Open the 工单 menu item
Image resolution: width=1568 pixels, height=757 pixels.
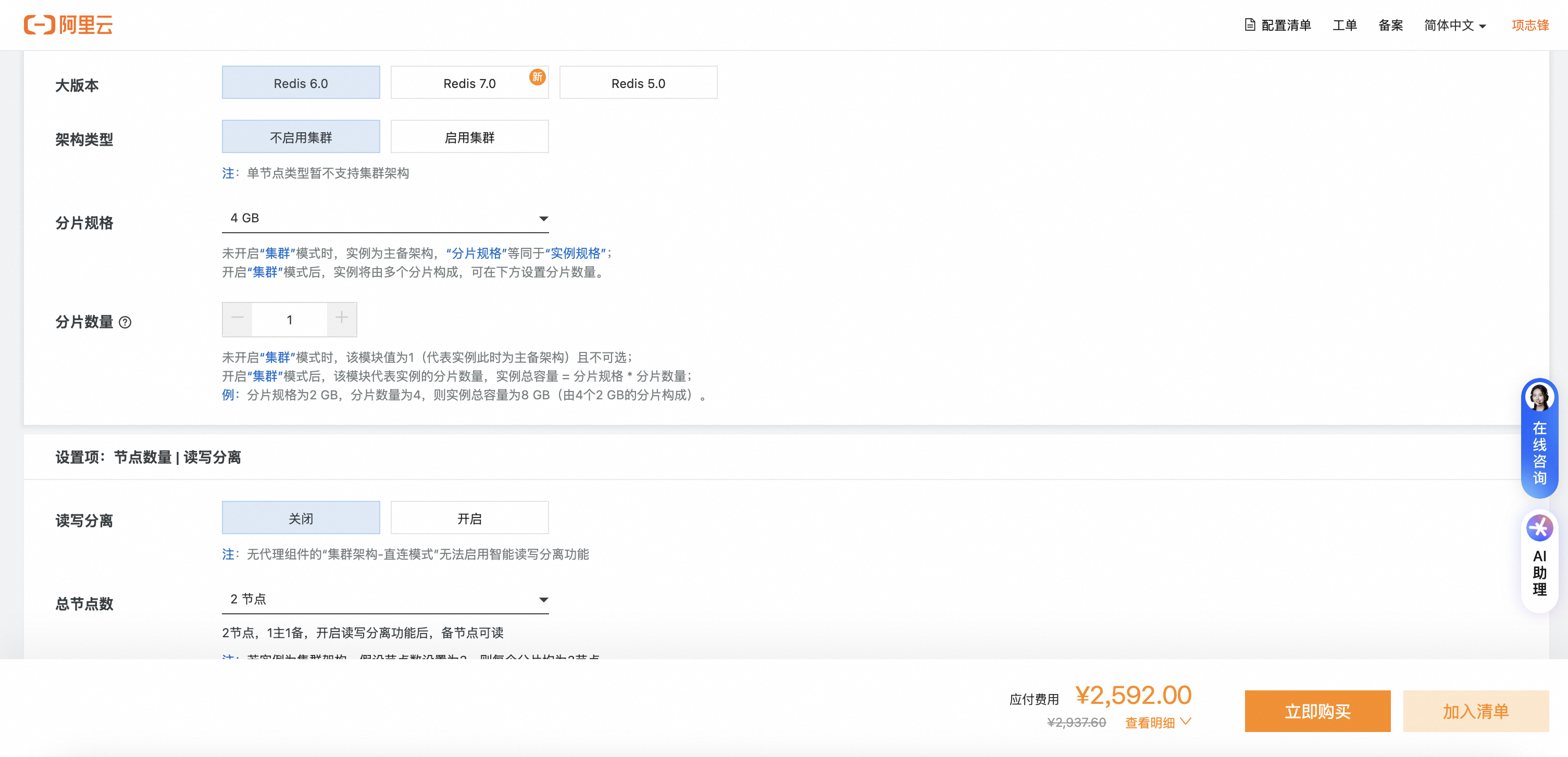[x=1344, y=25]
